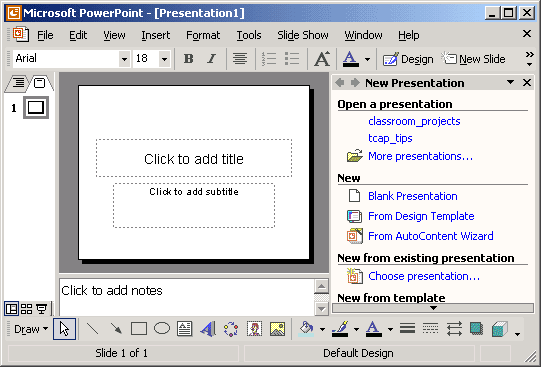541x367 pixels.
Task: Click More presentations link
Action: (x=420, y=156)
